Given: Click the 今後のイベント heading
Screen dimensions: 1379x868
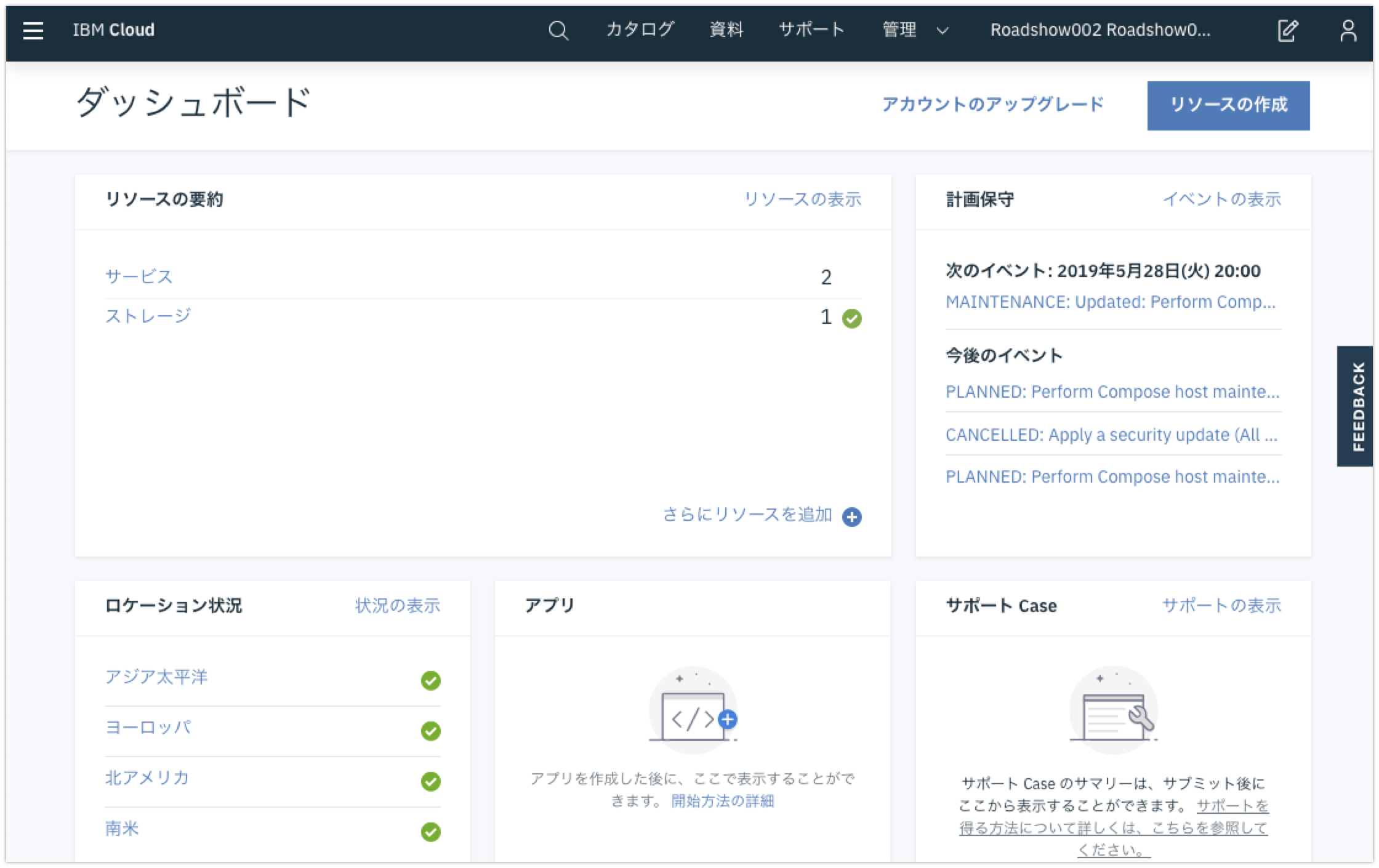Looking at the screenshot, I should 1004,355.
